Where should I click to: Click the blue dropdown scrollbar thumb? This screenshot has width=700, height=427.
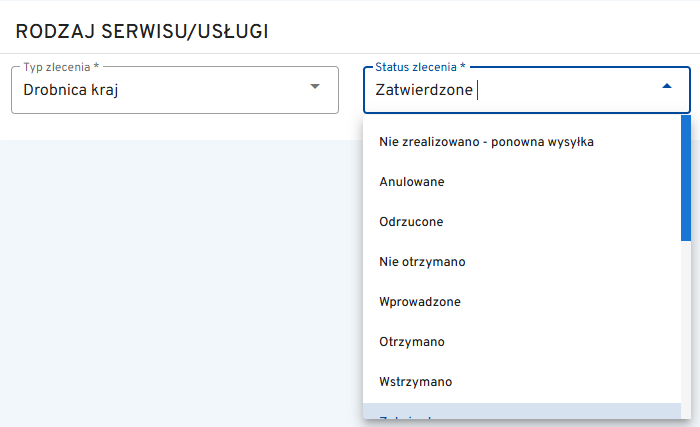click(x=685, y=178)
